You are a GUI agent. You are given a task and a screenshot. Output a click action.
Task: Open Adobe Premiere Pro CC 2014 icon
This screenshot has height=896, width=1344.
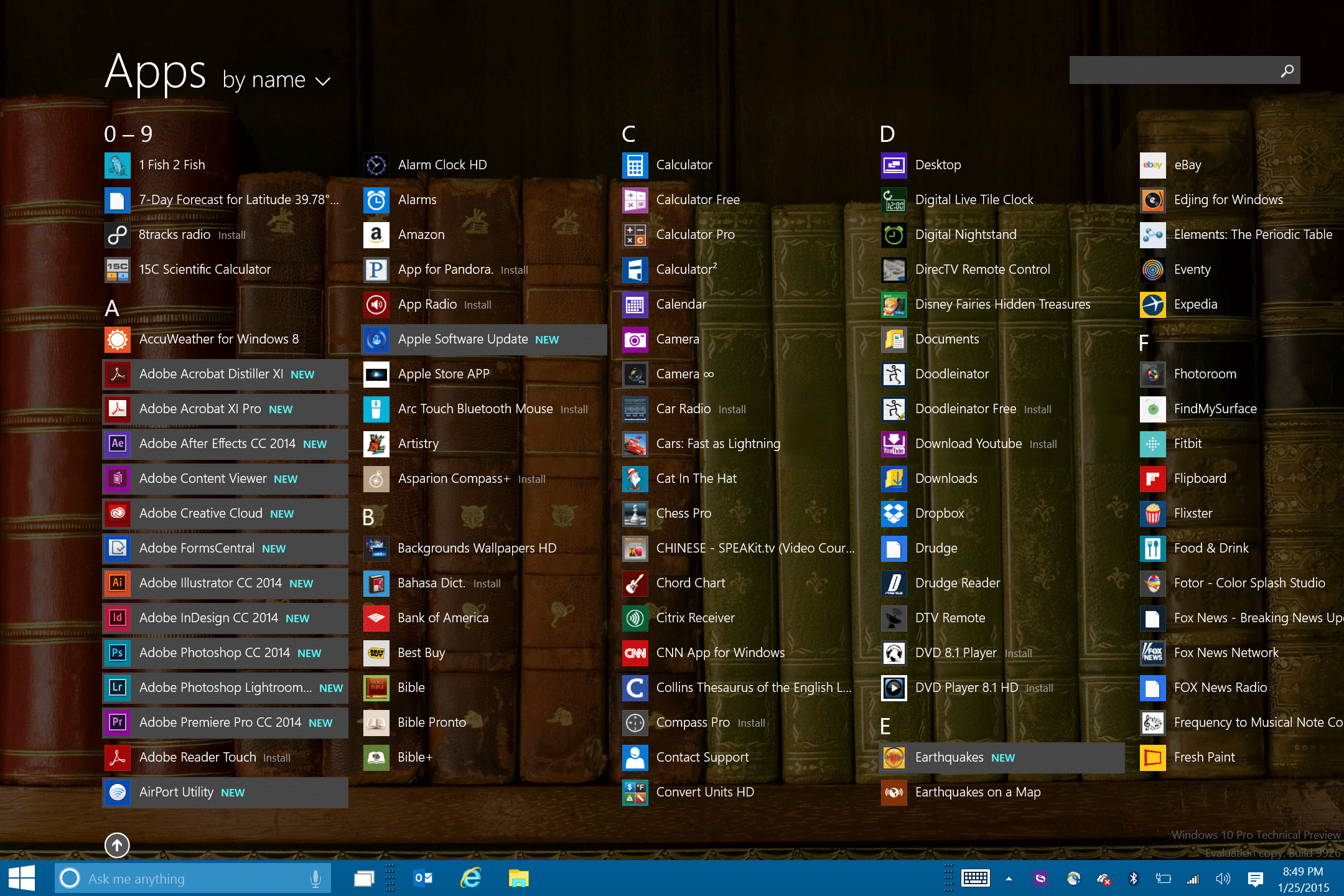click(x=118, y=722)
